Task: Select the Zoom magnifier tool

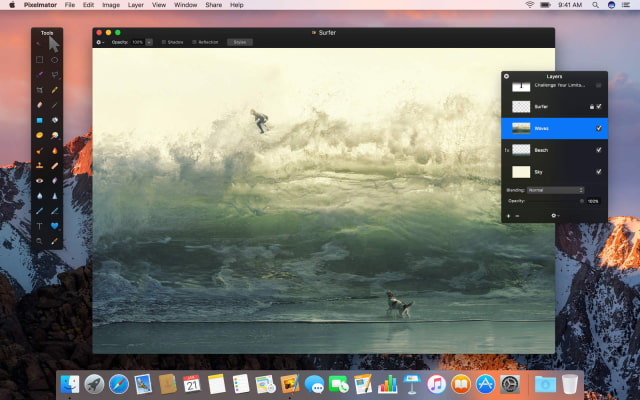Action: (40, 241)
